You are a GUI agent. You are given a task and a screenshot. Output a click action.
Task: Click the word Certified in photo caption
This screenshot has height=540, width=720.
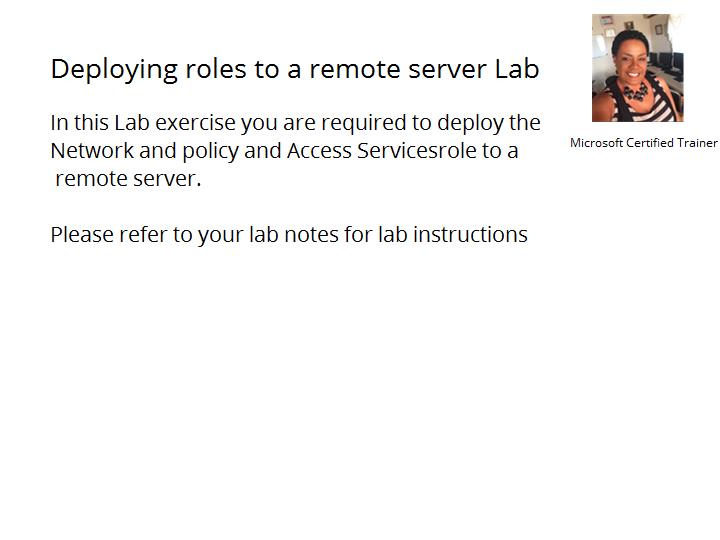tap(650, 143)
